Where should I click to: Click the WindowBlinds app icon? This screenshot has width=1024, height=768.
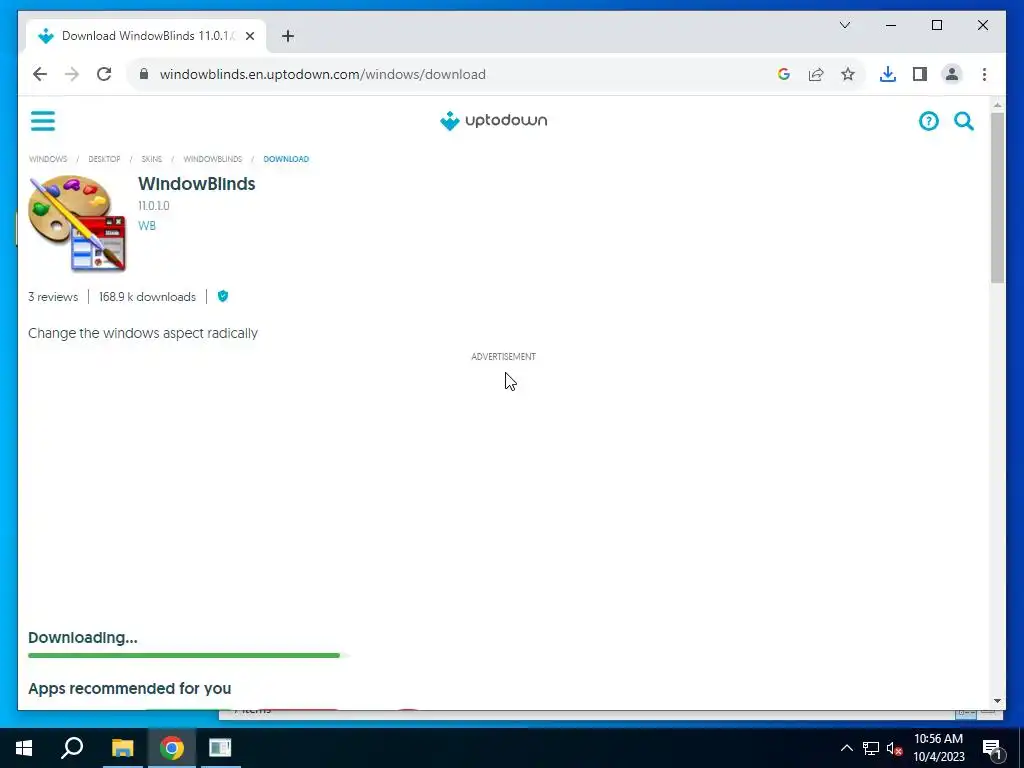click(x=77, y=223)
